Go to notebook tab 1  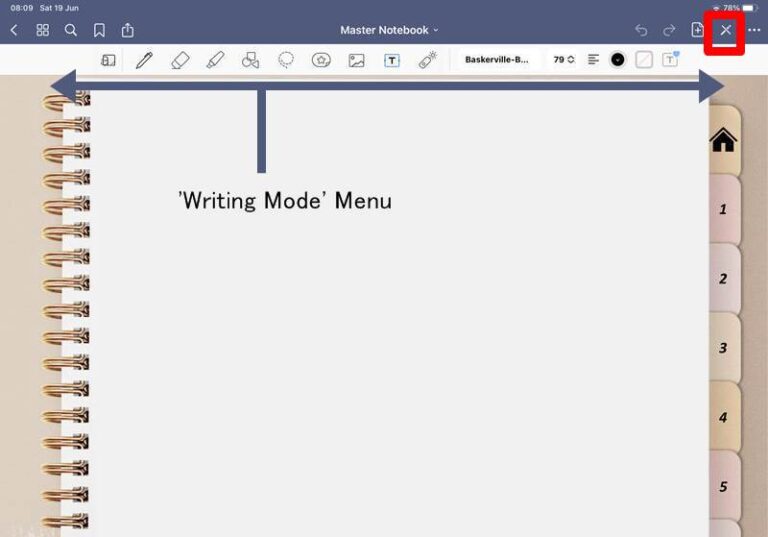pyautogui.click(x=723, y=210)
